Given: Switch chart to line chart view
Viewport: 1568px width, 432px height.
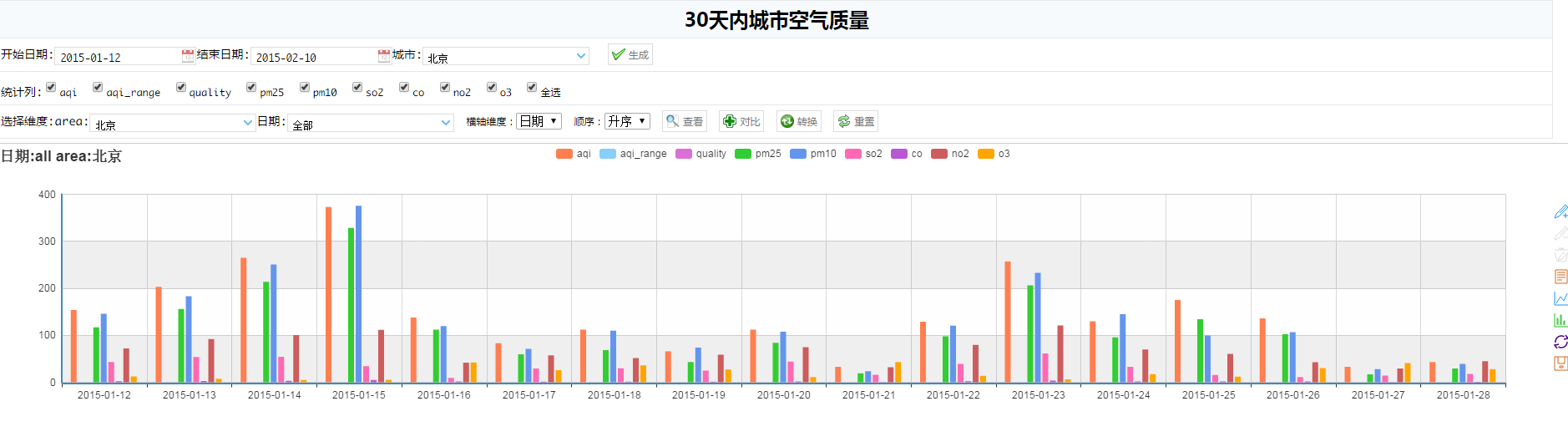Looking at the screenshot, I should point(1560,298).
